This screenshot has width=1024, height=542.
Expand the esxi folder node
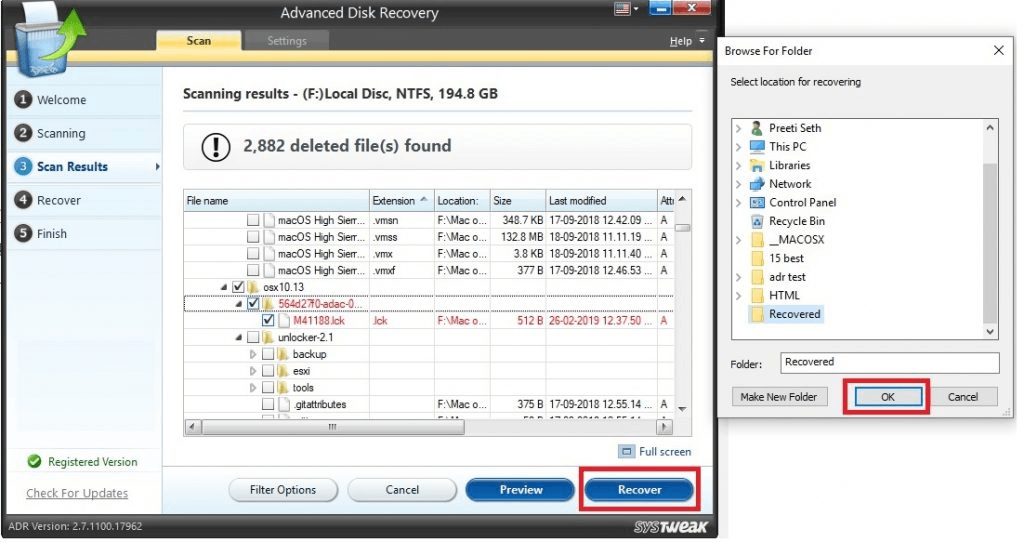253,371
